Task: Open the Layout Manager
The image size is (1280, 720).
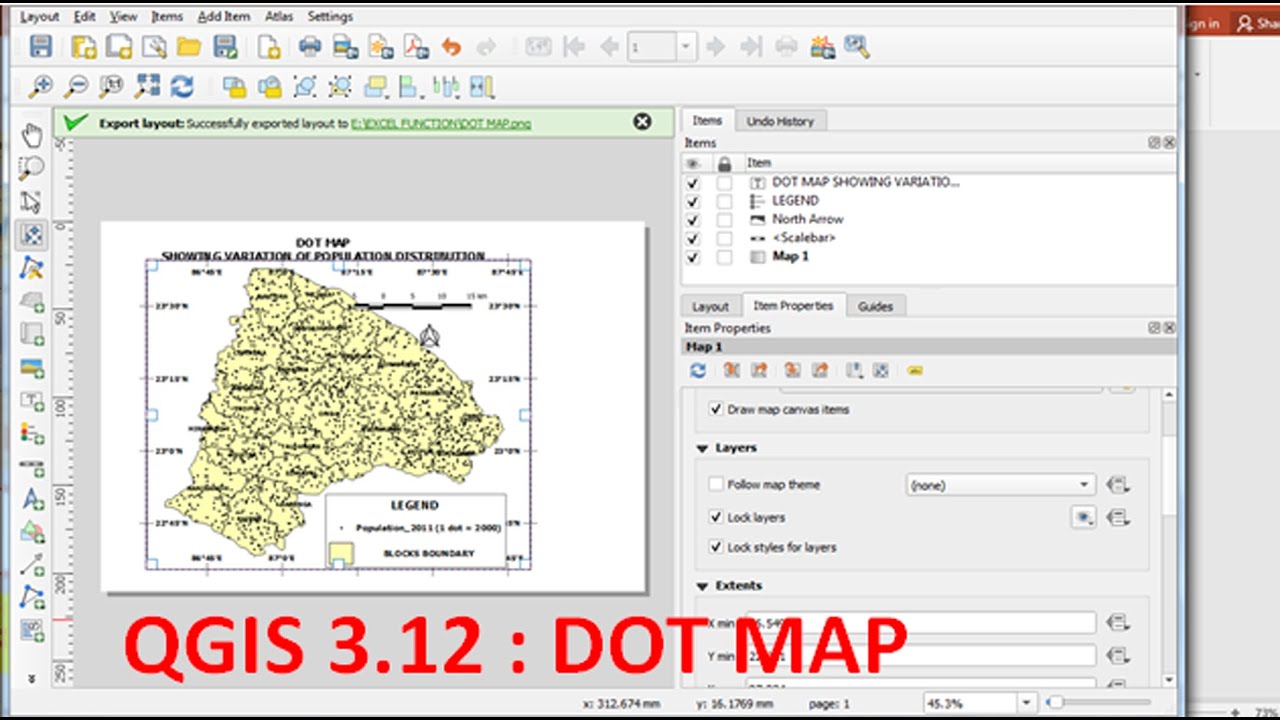Action: (154, 47)
